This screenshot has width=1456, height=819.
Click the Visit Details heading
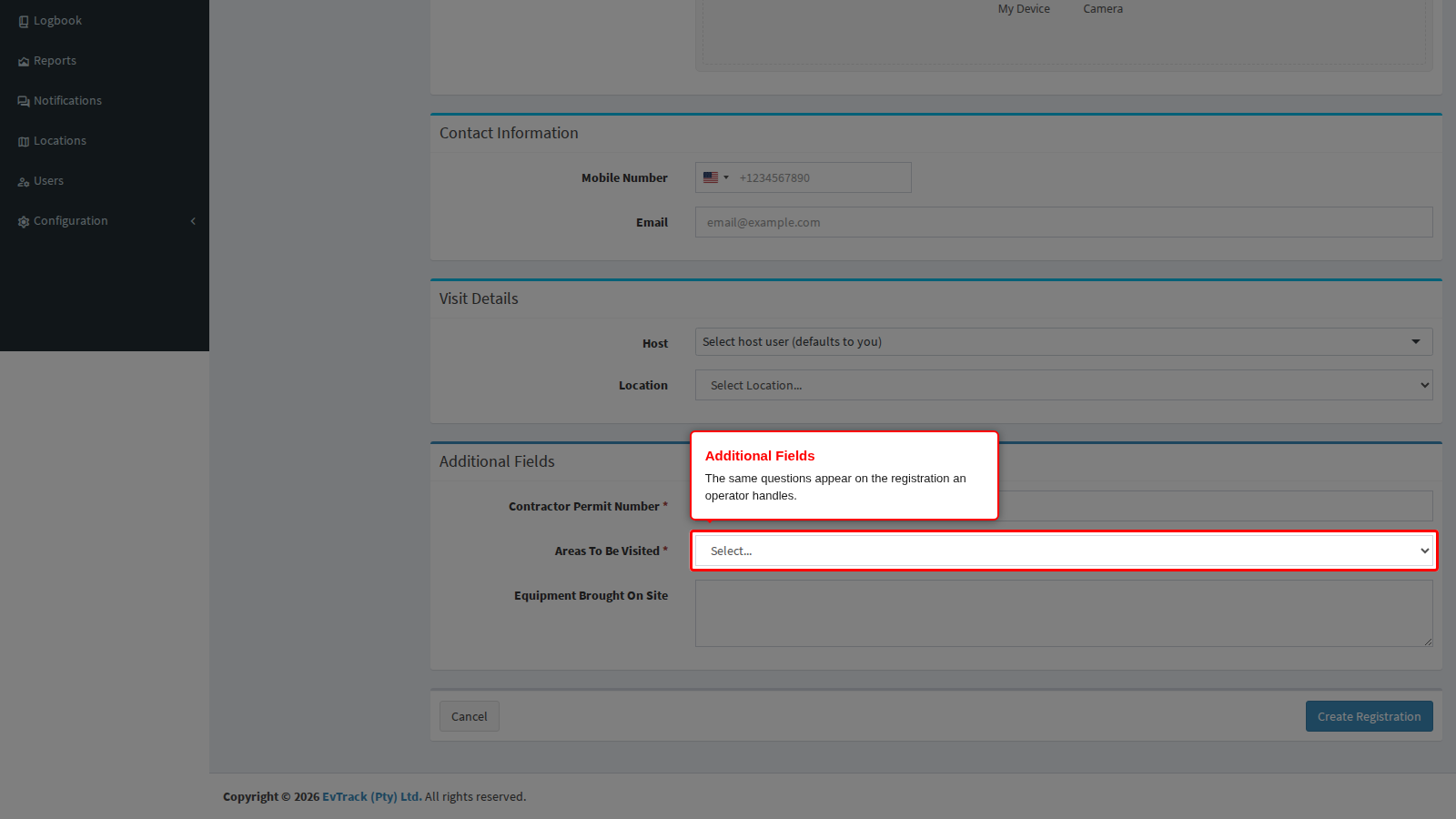coord(479,298)
